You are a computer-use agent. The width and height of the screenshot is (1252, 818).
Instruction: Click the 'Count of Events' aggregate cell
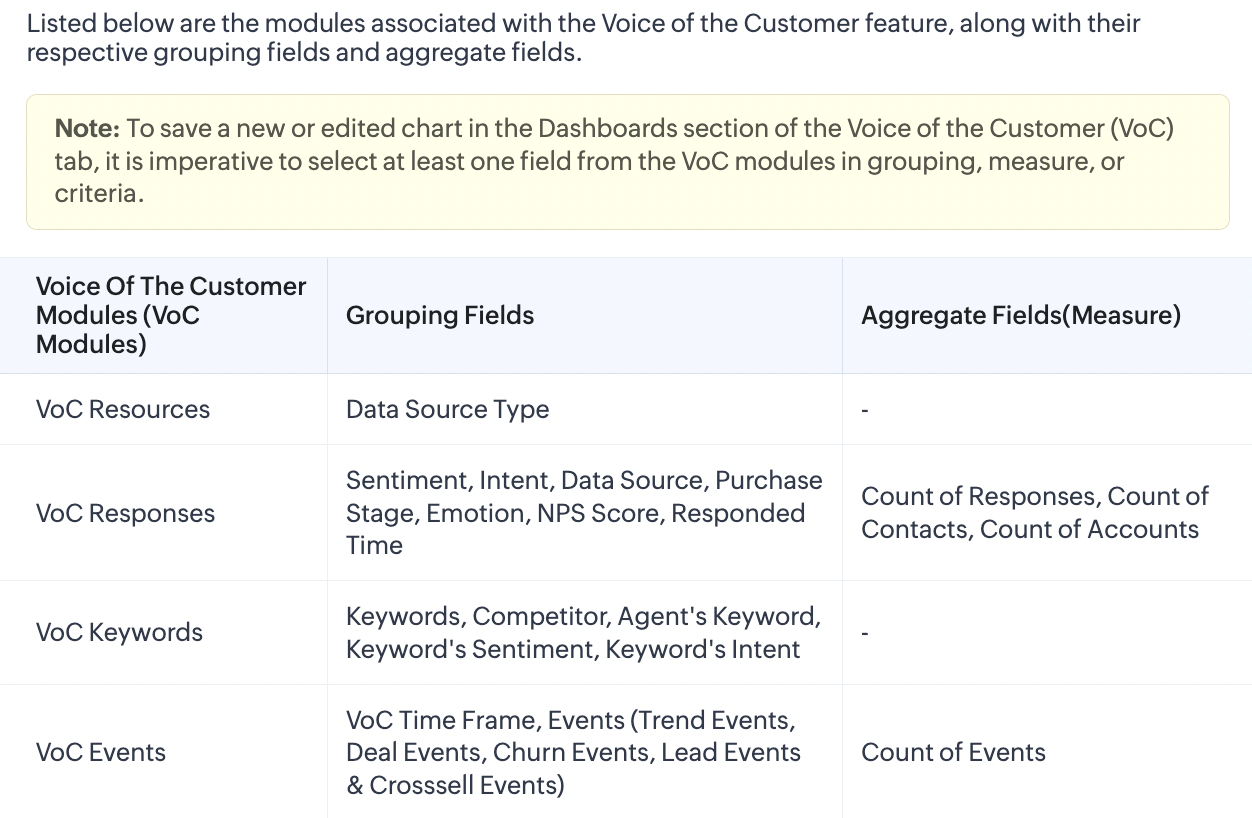tap(953, 752)
